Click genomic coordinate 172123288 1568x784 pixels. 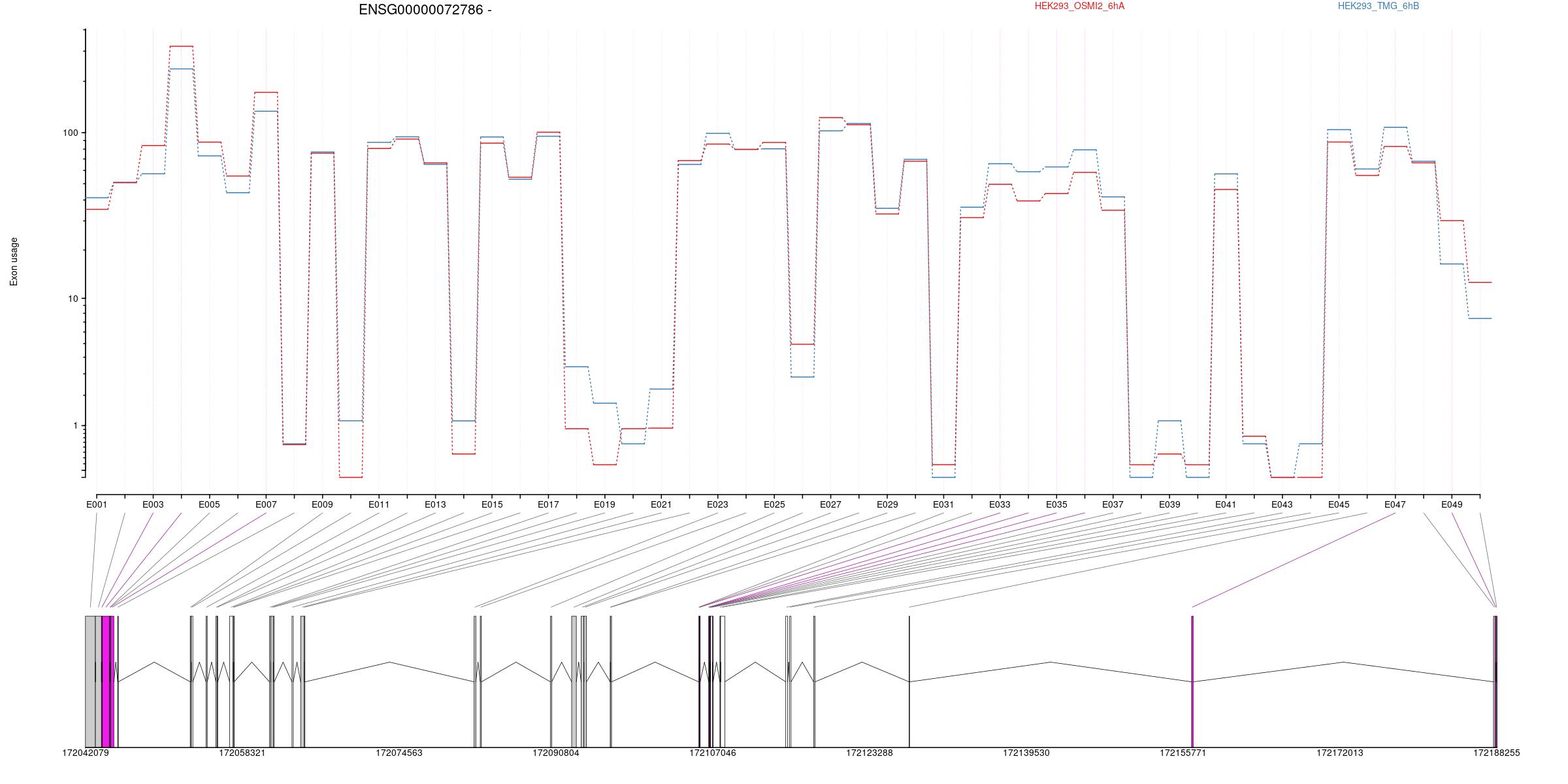[870, 753]
